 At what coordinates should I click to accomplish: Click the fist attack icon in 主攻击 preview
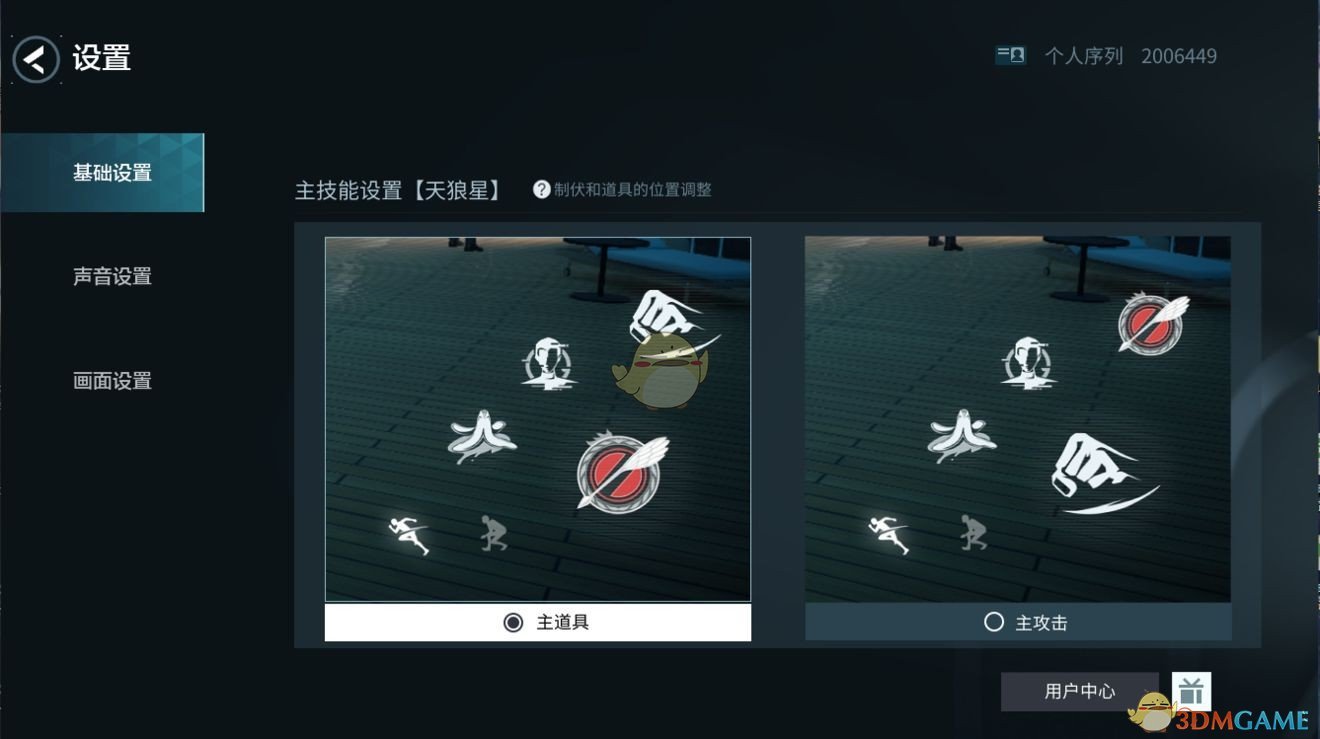[x=1098, y=473]
